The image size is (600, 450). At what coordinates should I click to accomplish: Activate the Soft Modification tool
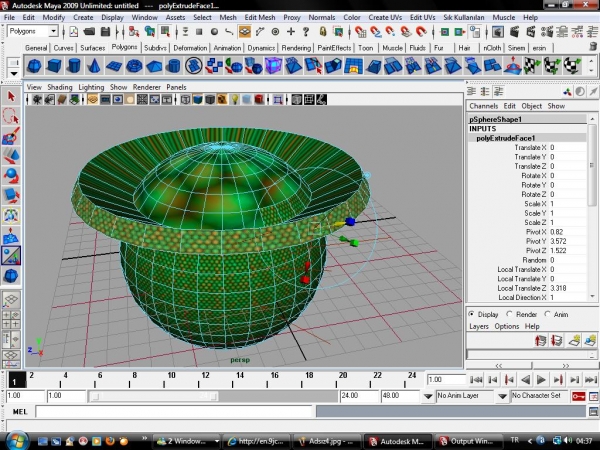(11, 236)
